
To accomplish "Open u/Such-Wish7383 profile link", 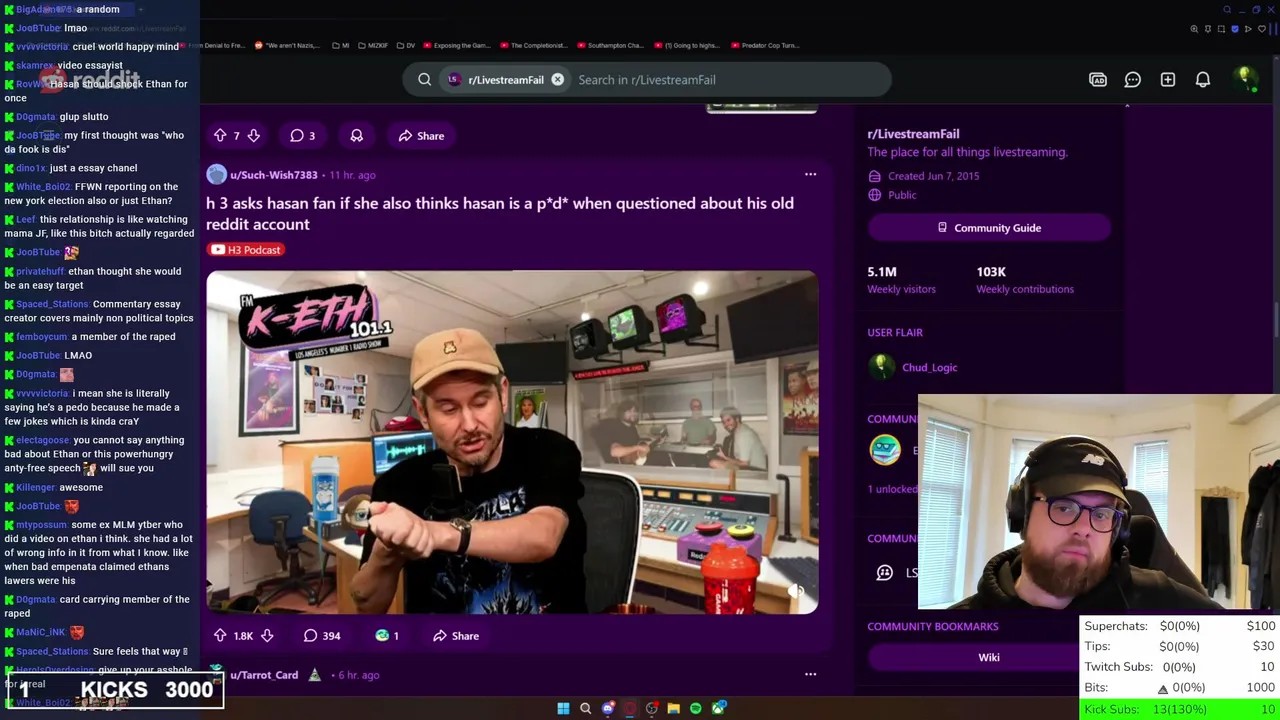I will tap(273, 175).
